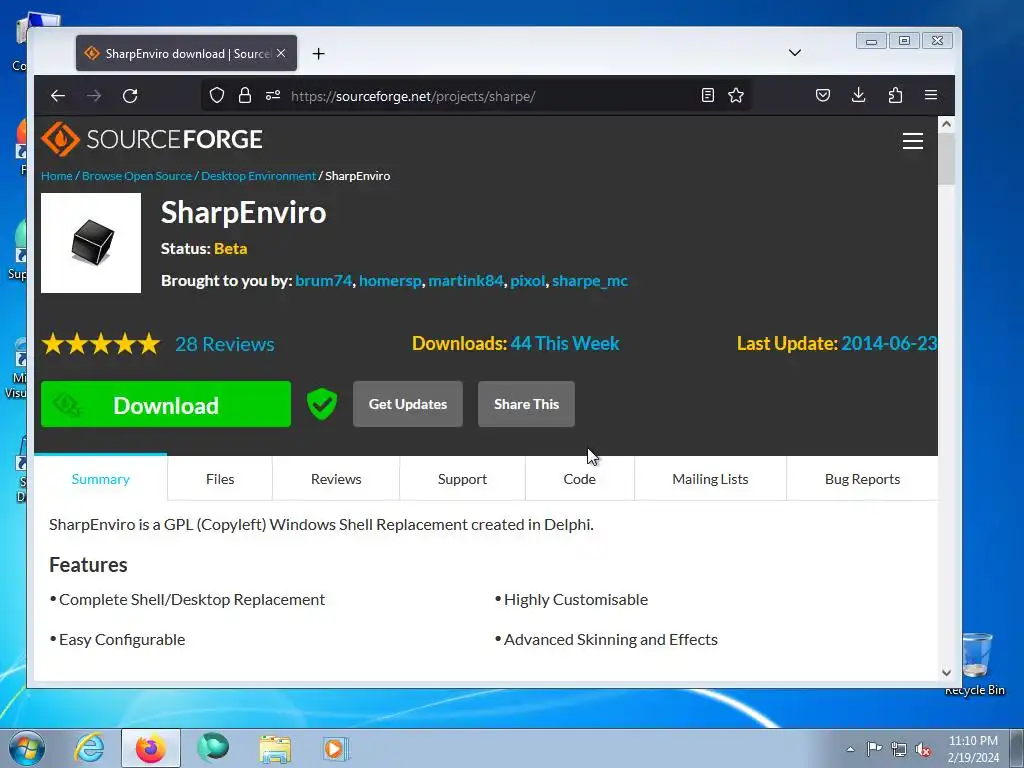Click 'Complete Shell/Desktop Replacement' feature text
This screenshot has height=768, width=1024.
coord(192,600)
